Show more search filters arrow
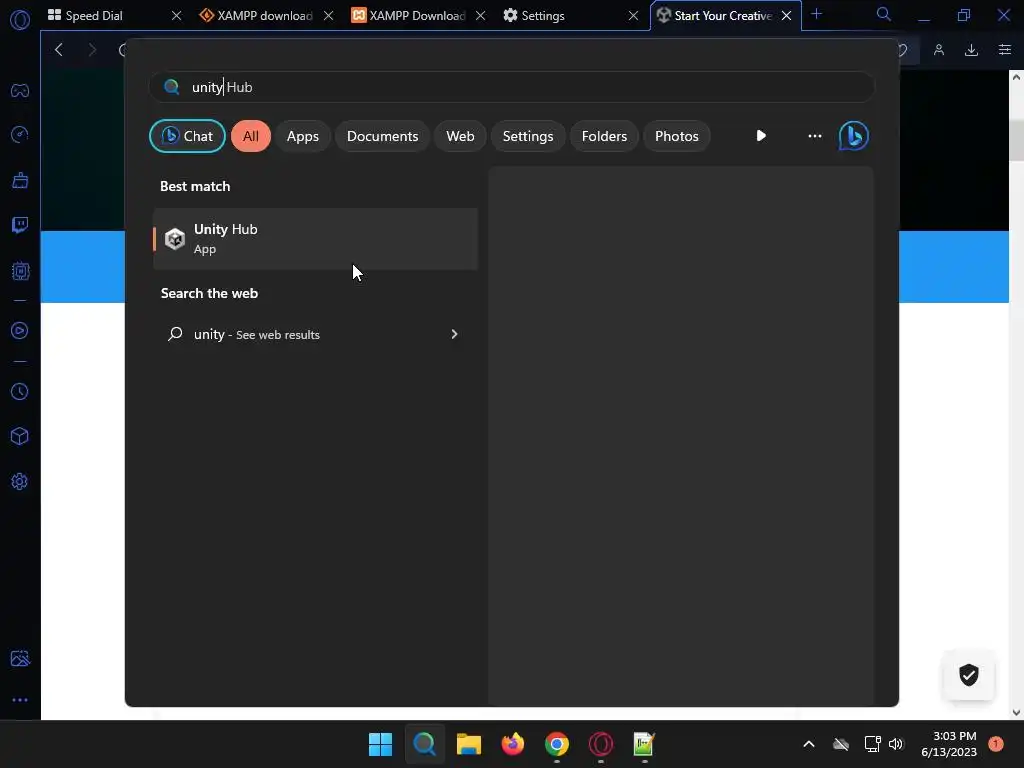The width and height of the screenshot is (1024, 768). (761, 136)
